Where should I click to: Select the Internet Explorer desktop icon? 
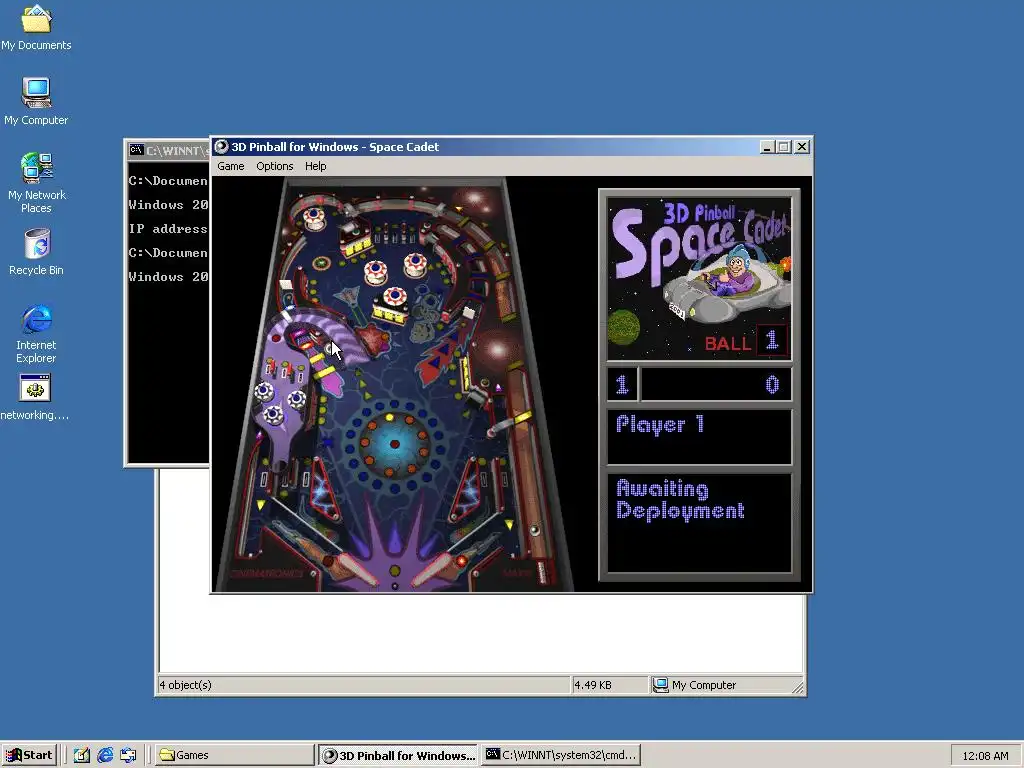click(x=36, y=334)
